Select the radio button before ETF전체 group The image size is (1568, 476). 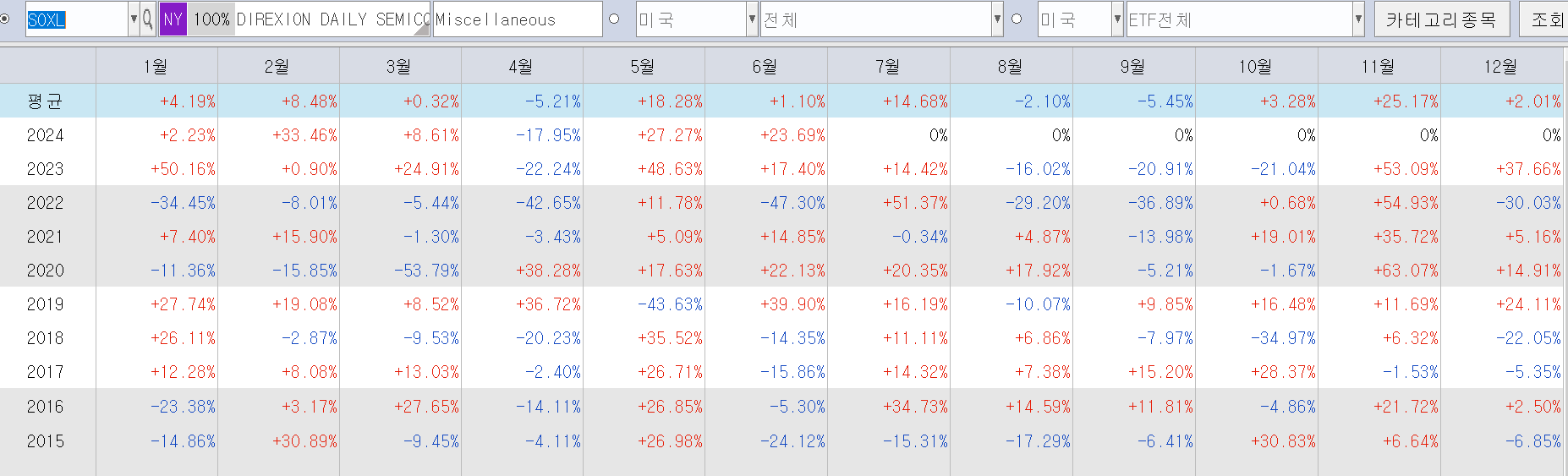click(x=1017, y=19)
